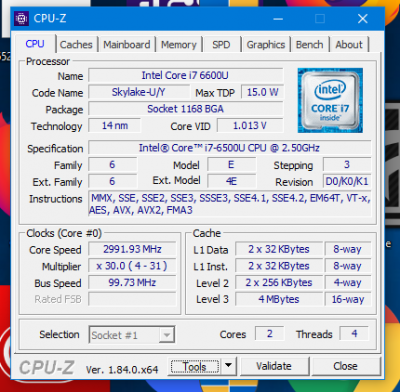
Task: Select the Memory tab
Action: [179, 45]
